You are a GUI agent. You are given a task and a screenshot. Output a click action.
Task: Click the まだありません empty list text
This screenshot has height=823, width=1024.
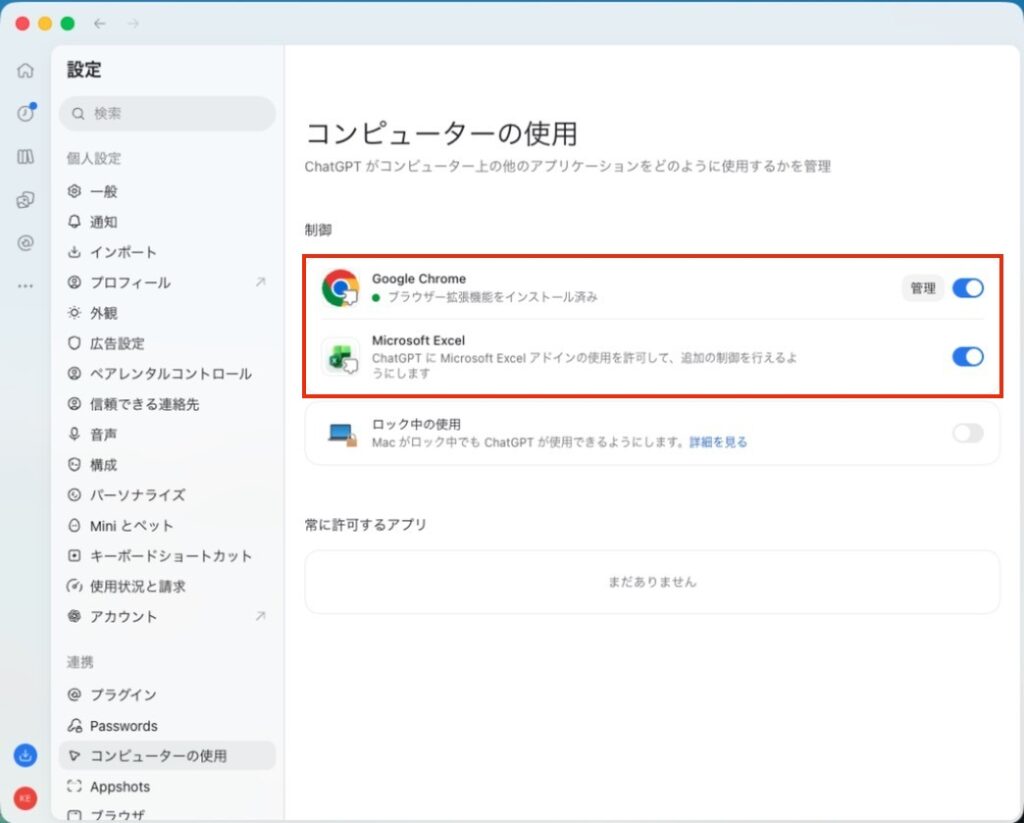coord(652,581)
